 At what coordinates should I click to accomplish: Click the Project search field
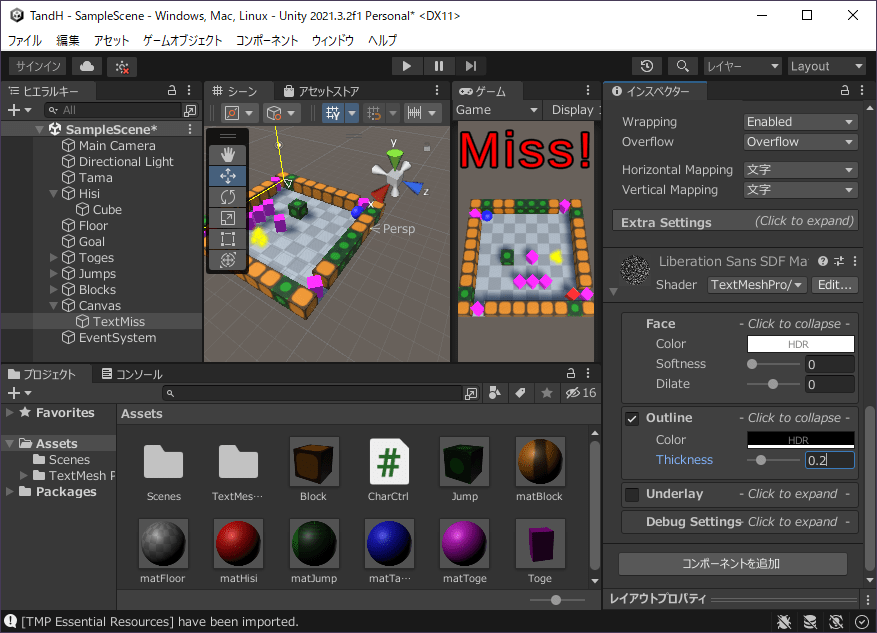313,393
